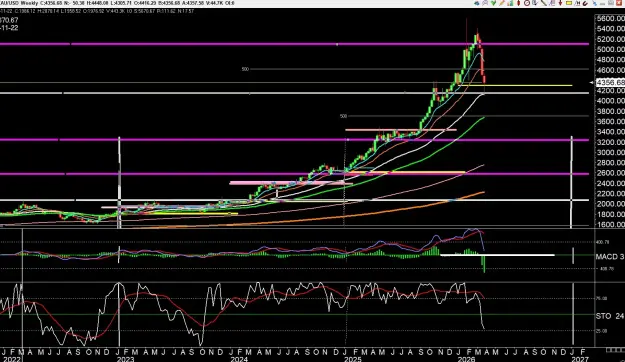Click the MACD indicator label

click(x=609, y=256)
